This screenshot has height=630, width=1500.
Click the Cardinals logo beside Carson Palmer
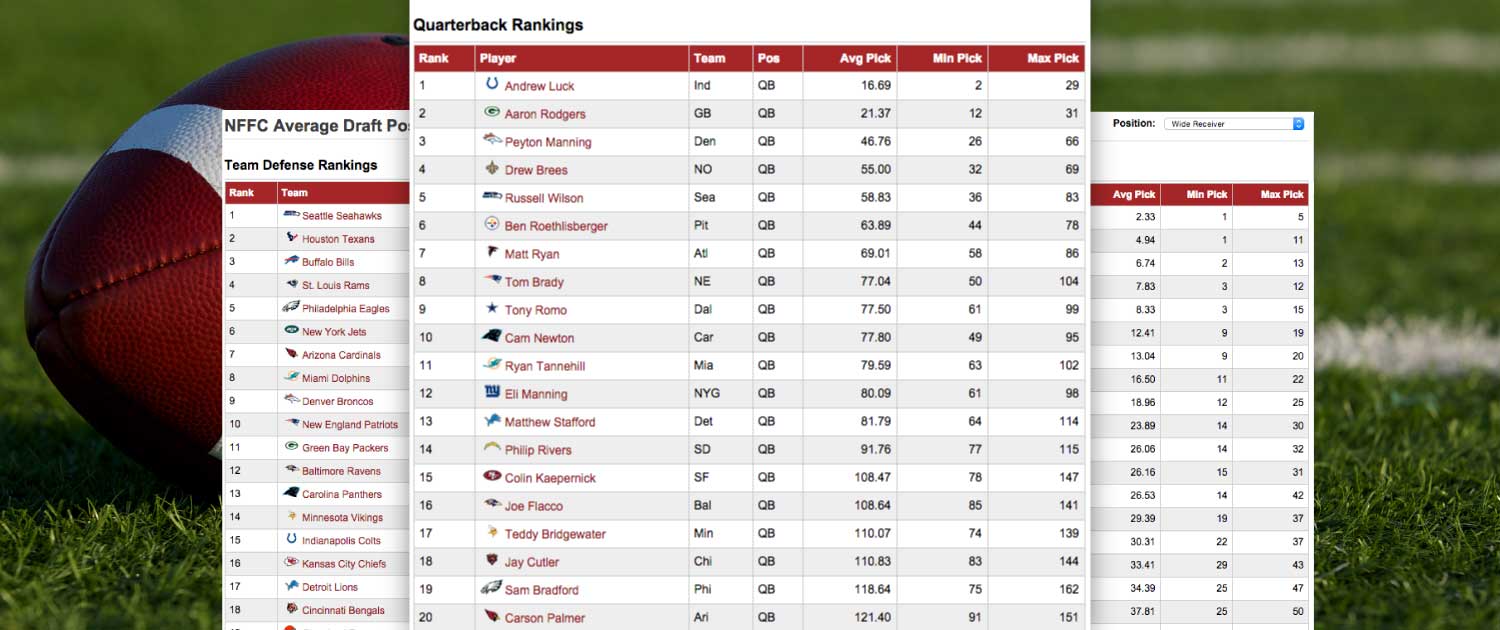coord(490,617)
